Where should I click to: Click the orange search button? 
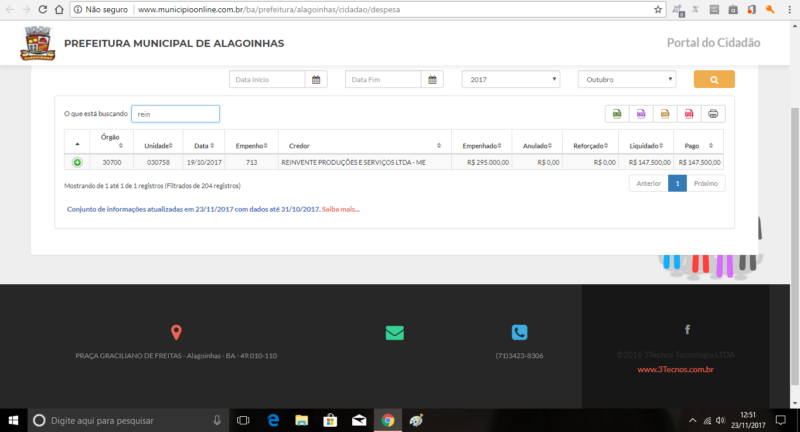coord(714,79)
